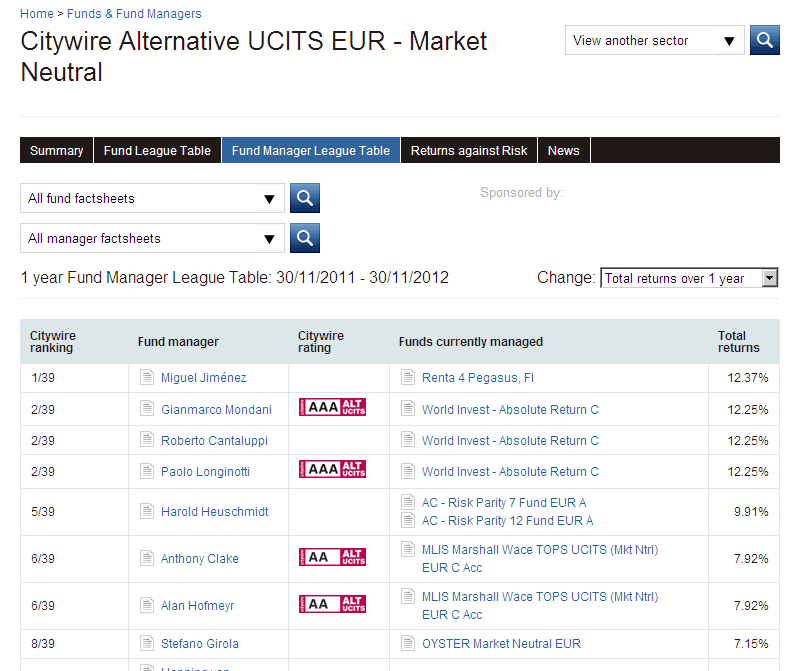This screenshot has height=671, width=791.
Task: Open Funds & Fund Managers breadcrumb link
Action: coord(134,14)
